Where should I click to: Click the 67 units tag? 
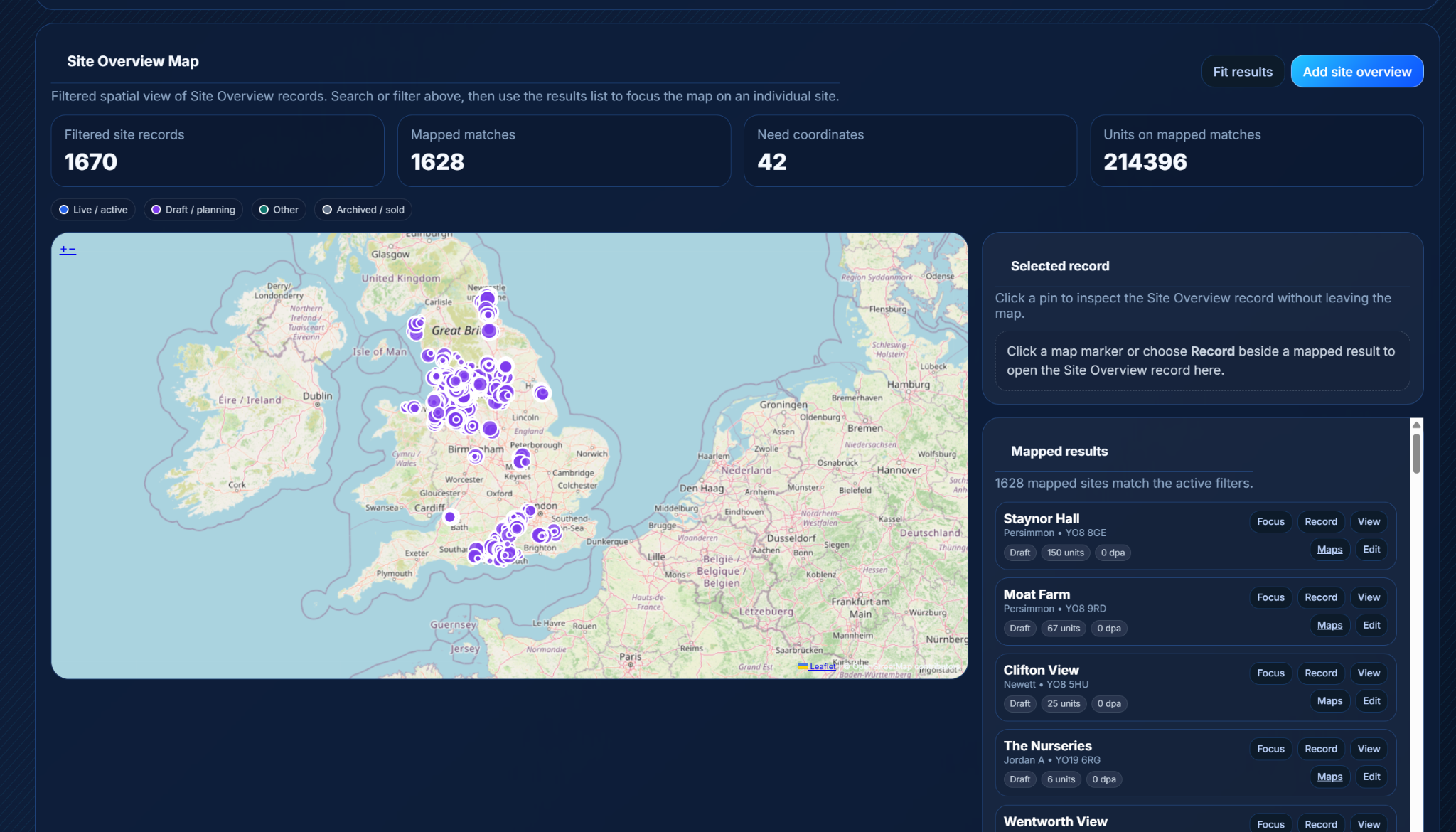pos(1063,629)
